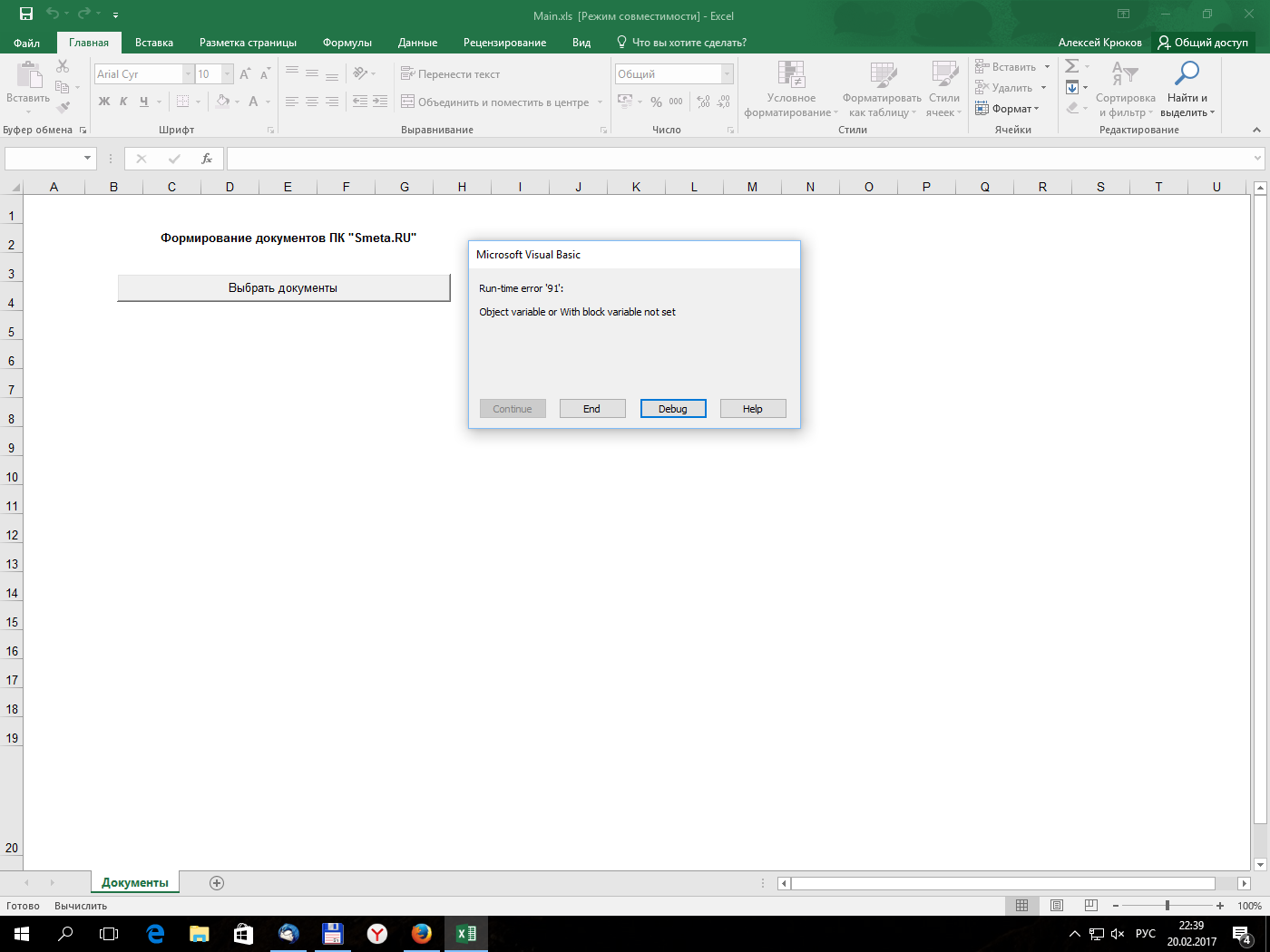Viewport: 1270px width, 952px height.
Task: Toggle italic formatting (К)
Action: tap(123, 101)
